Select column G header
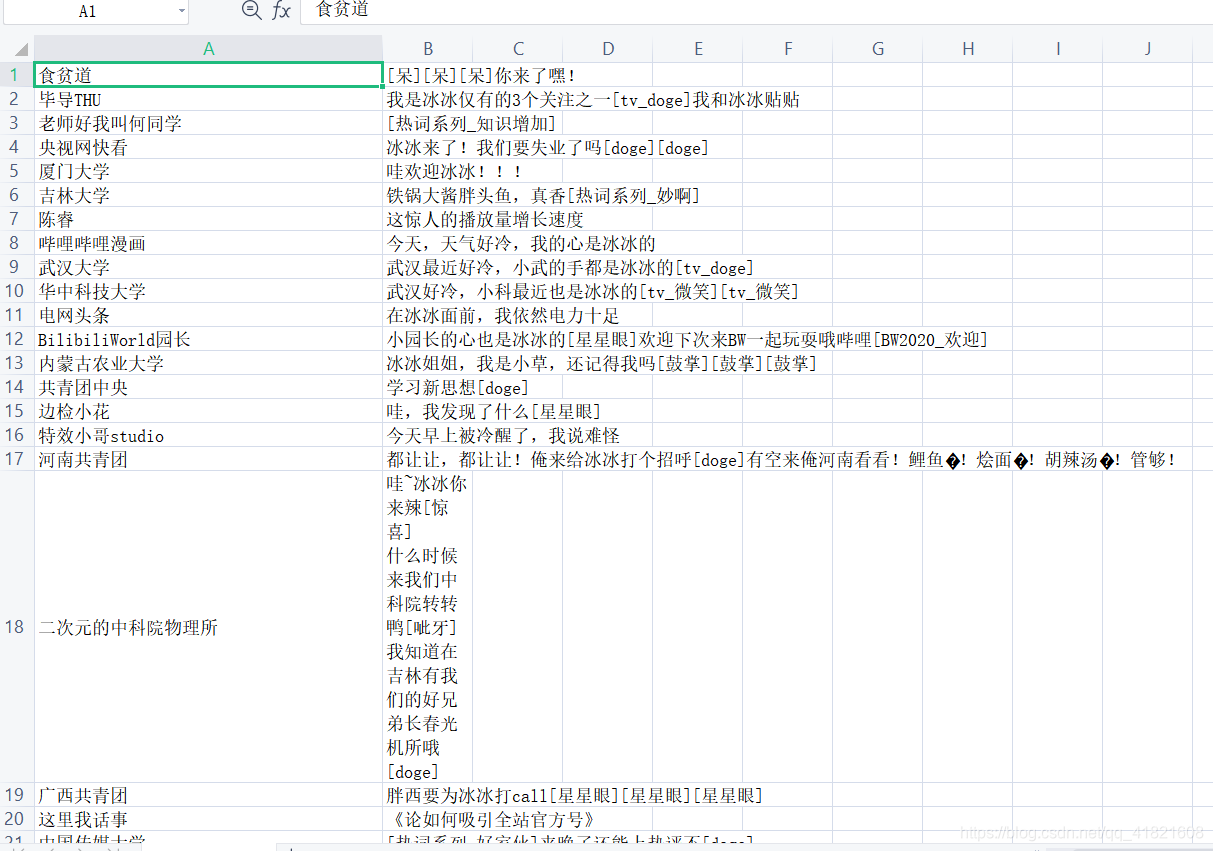Viewport: 1213px width, 851px height. pyautogui.click(x=878, y=48)
